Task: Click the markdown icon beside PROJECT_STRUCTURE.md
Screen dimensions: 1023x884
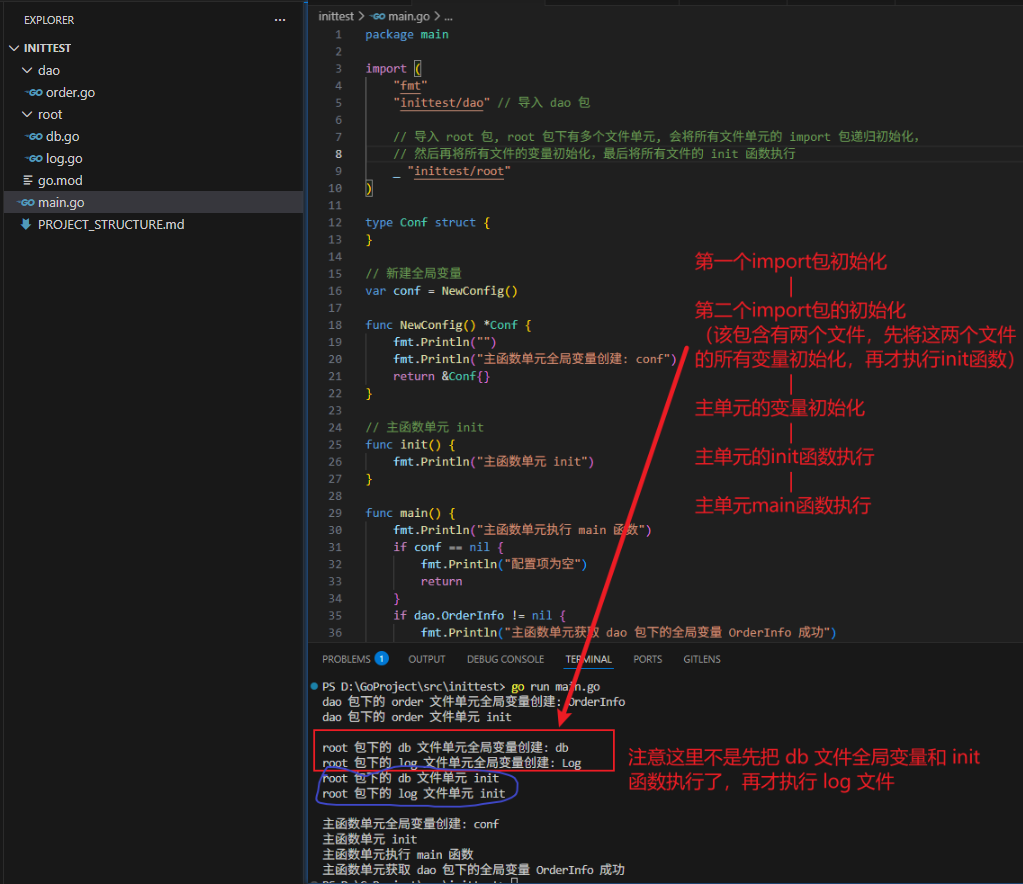Action: point(26,224)
